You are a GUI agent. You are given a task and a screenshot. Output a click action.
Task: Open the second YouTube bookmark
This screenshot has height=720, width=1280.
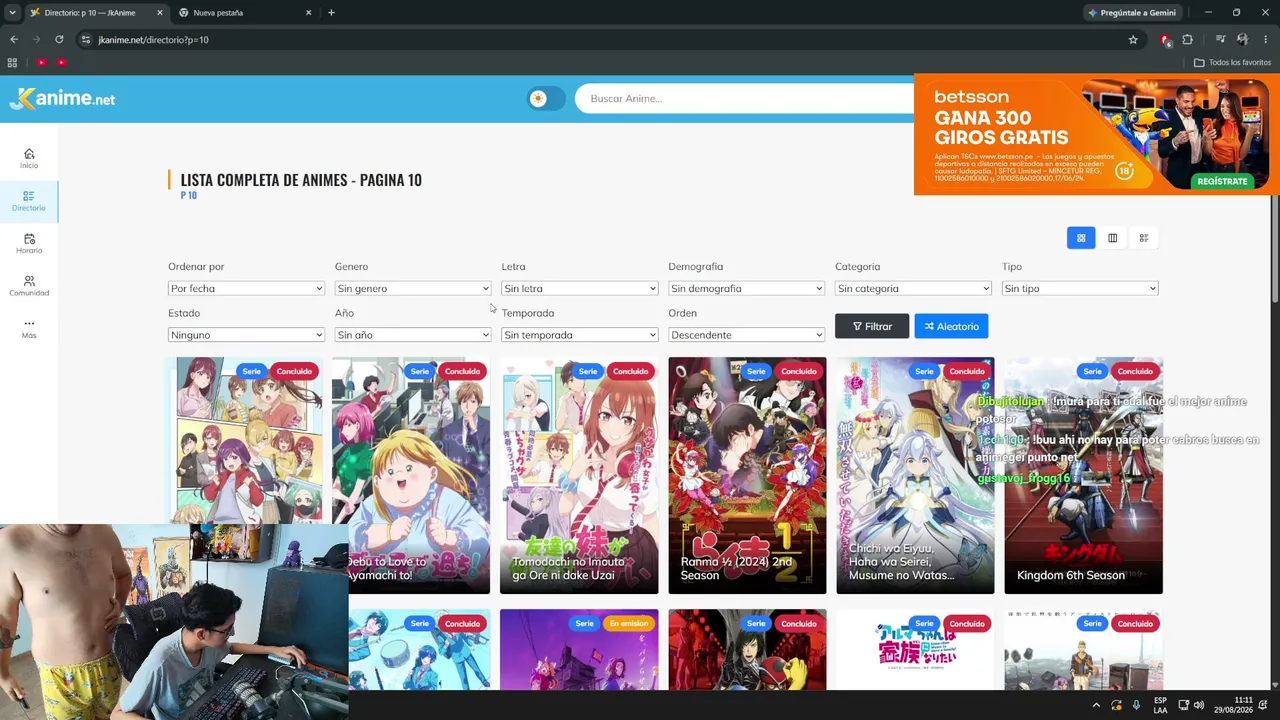pyautogui.click(x=61, y=62)
